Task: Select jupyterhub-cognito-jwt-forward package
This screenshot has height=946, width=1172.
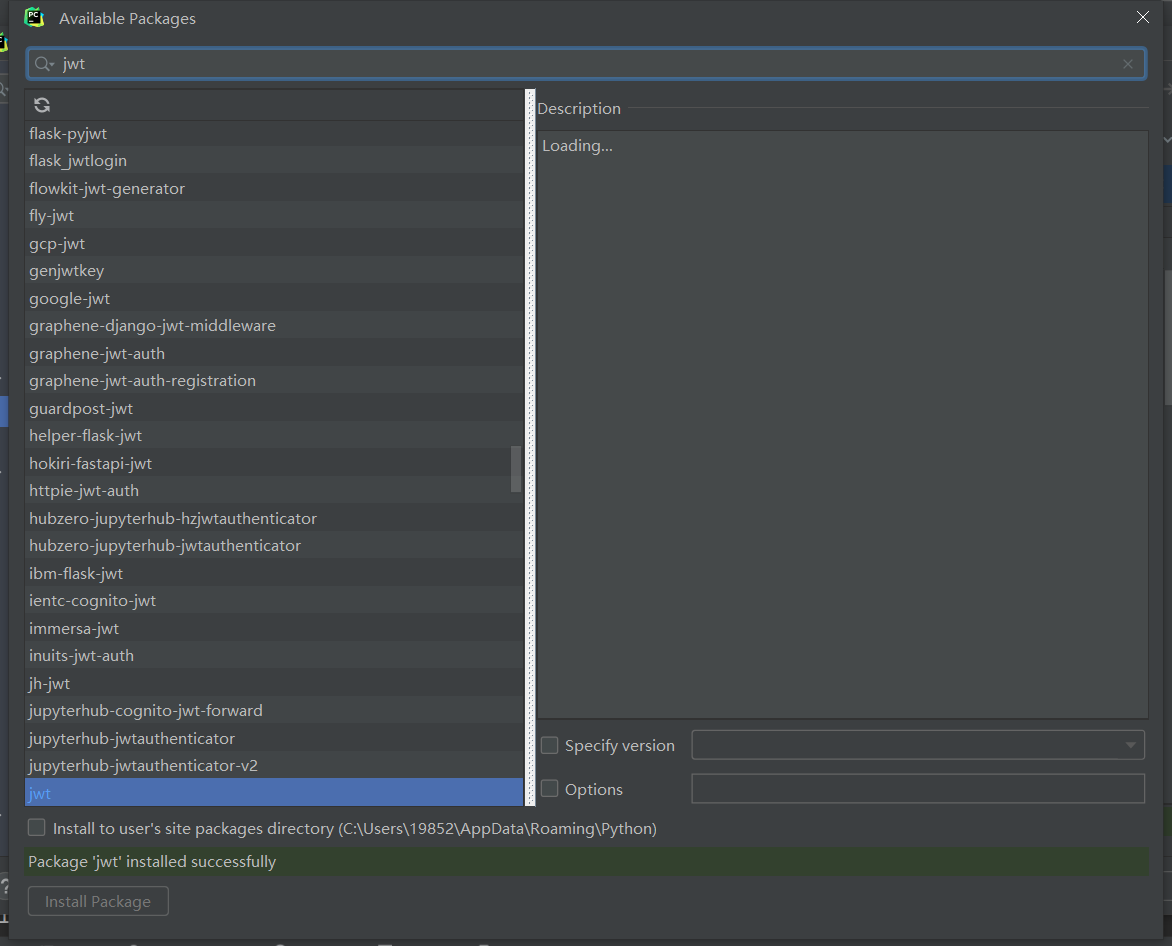Action: click(x=274, y=710)
